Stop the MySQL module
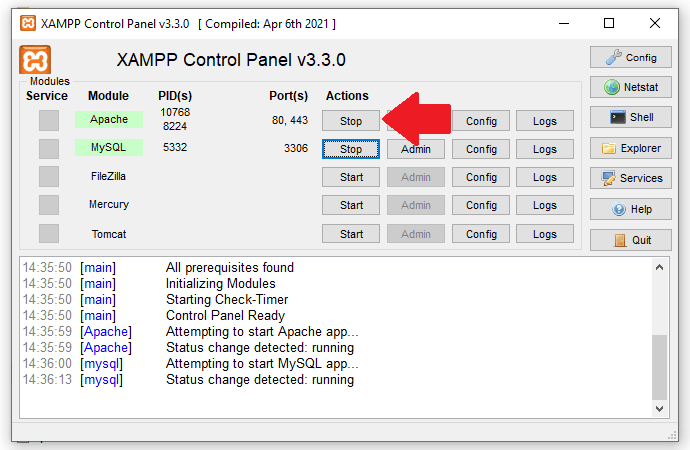 click(351, 149)
